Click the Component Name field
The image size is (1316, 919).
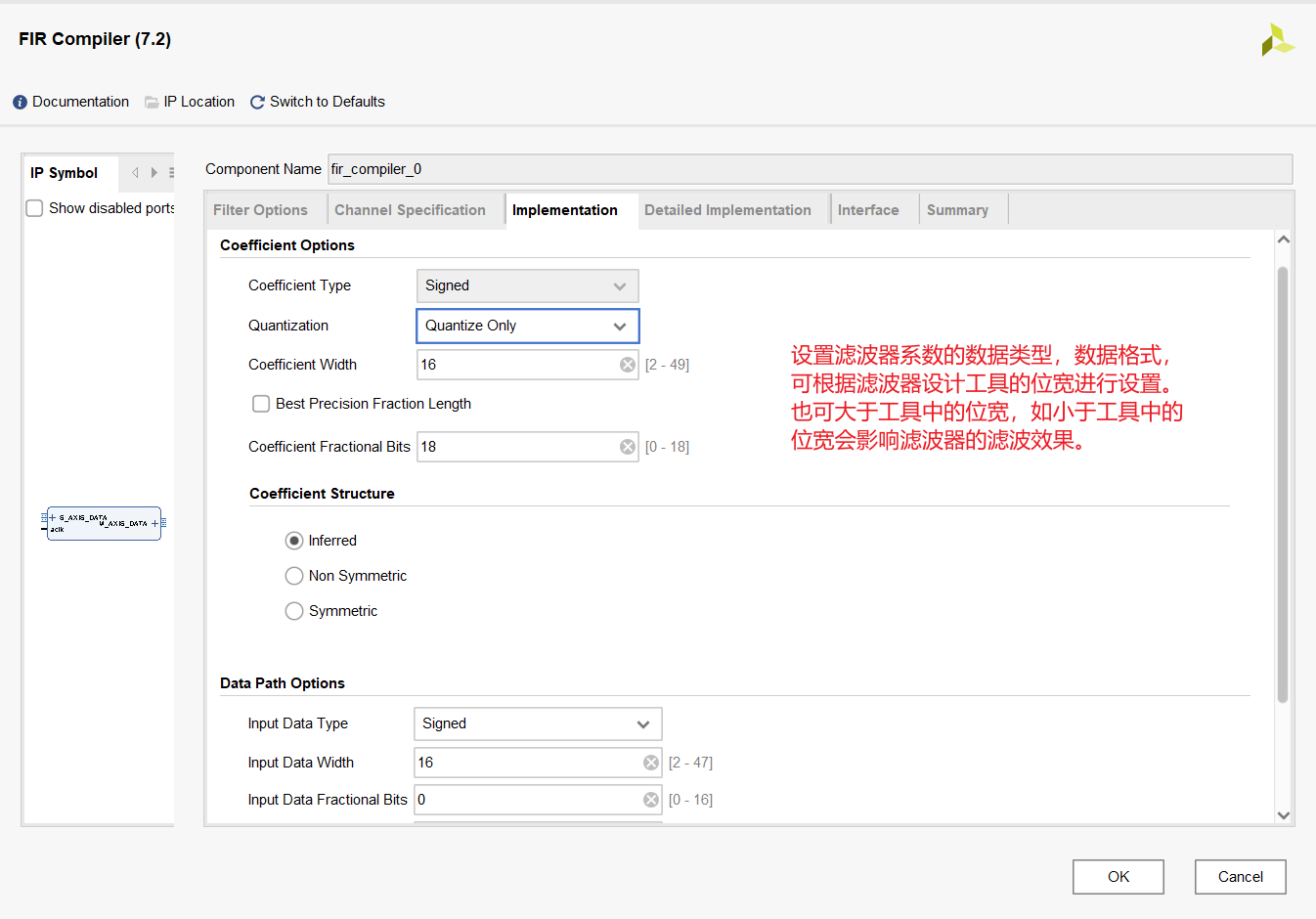click(x=811, y=169)
